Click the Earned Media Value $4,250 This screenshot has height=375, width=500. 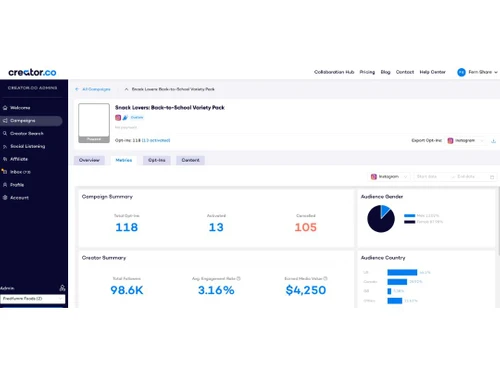click(x=306, y=290)
